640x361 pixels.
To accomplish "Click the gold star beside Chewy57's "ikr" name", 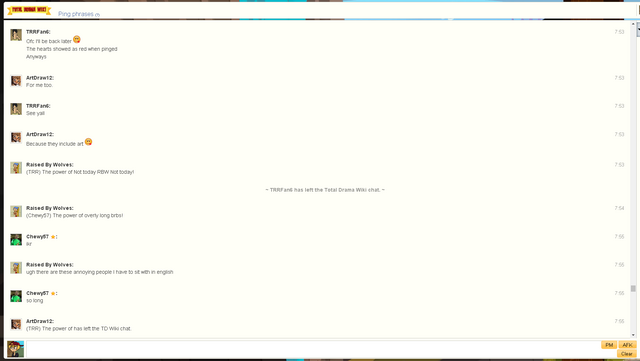I will pyautogui.click(x=53, y=237).
